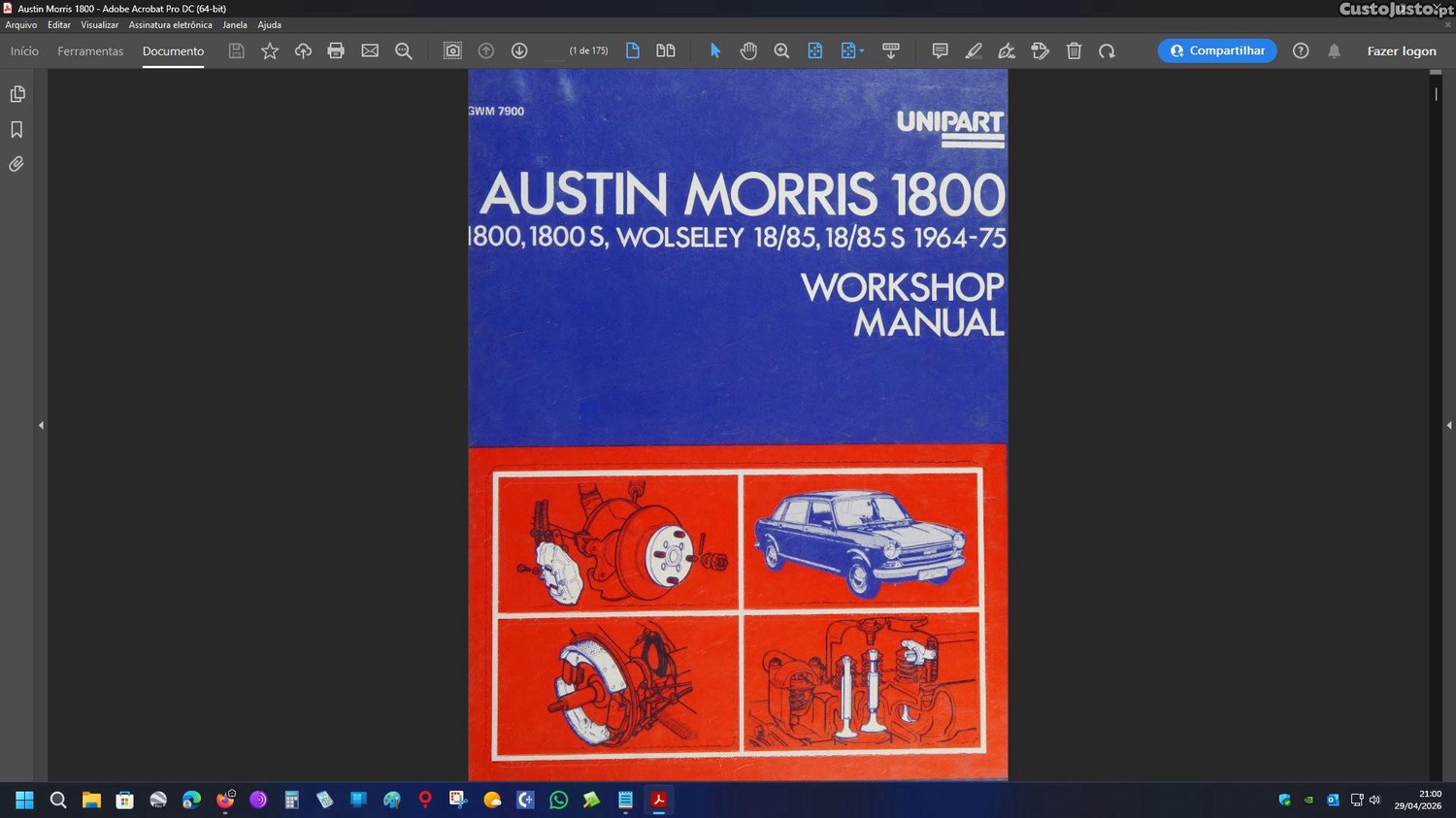1456x818 pixels.
Task: Click the Compartilhar button
Action: pyautogui.click(x=1216, y=51)
